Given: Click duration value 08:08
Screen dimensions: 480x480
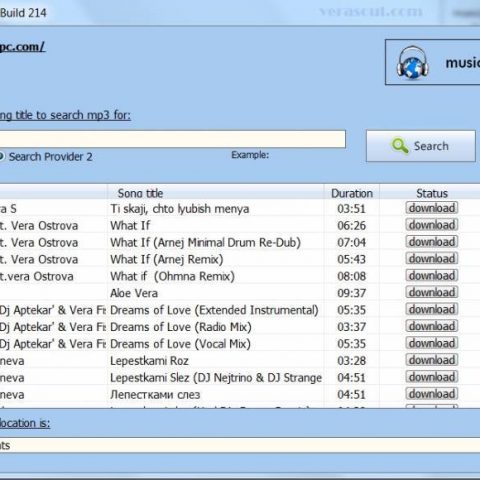Looking at the screenshot, I should (352, 276).
